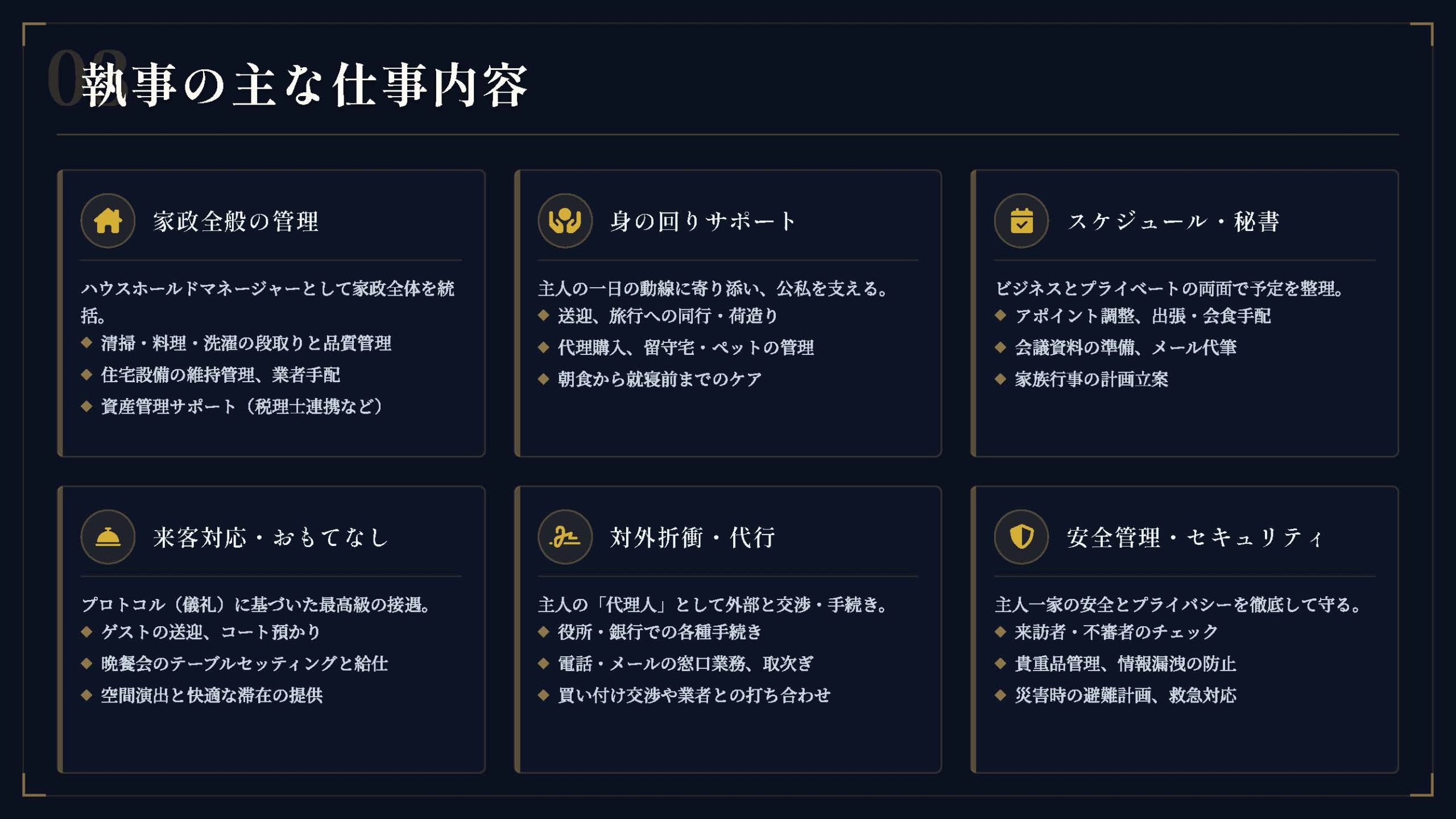Click the house icon for 家政全般の管理
Viewport: 1456px width, 819px height.
pyautogui.click(x=107, y=221)
